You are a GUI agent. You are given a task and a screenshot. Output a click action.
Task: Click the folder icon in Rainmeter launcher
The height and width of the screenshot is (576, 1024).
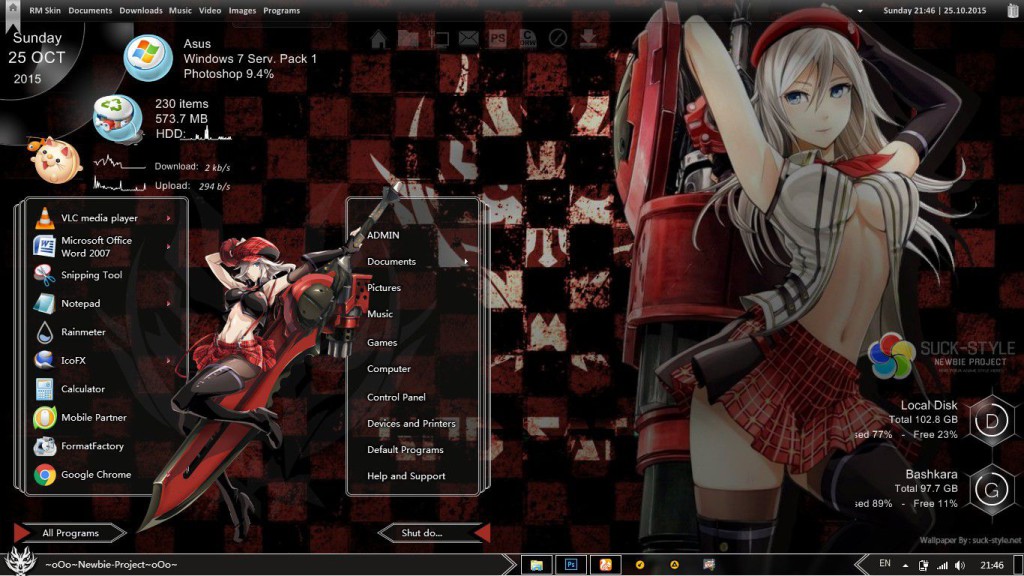tap(408, 39)
